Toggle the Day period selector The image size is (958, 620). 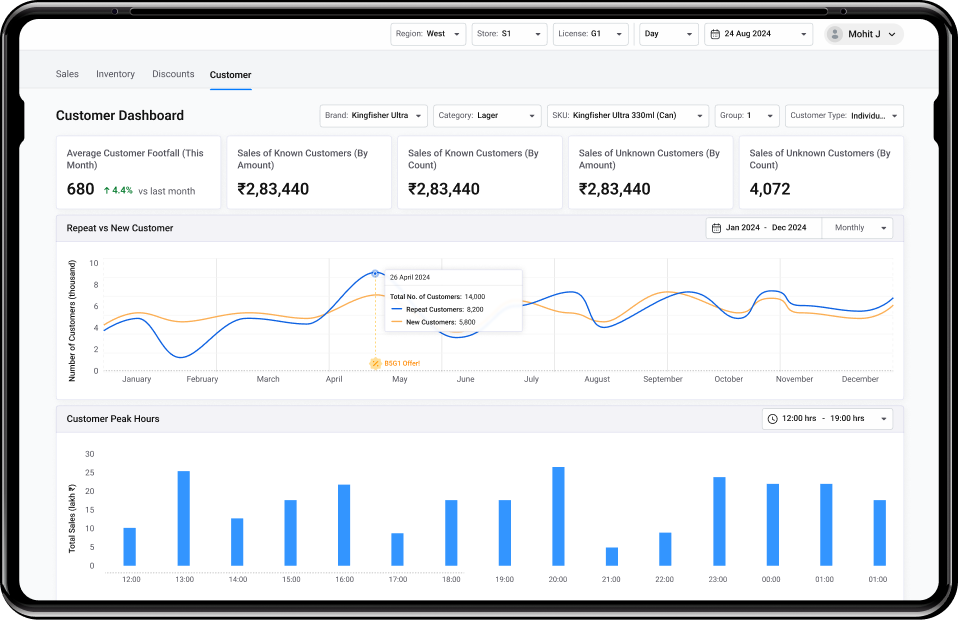668,33
